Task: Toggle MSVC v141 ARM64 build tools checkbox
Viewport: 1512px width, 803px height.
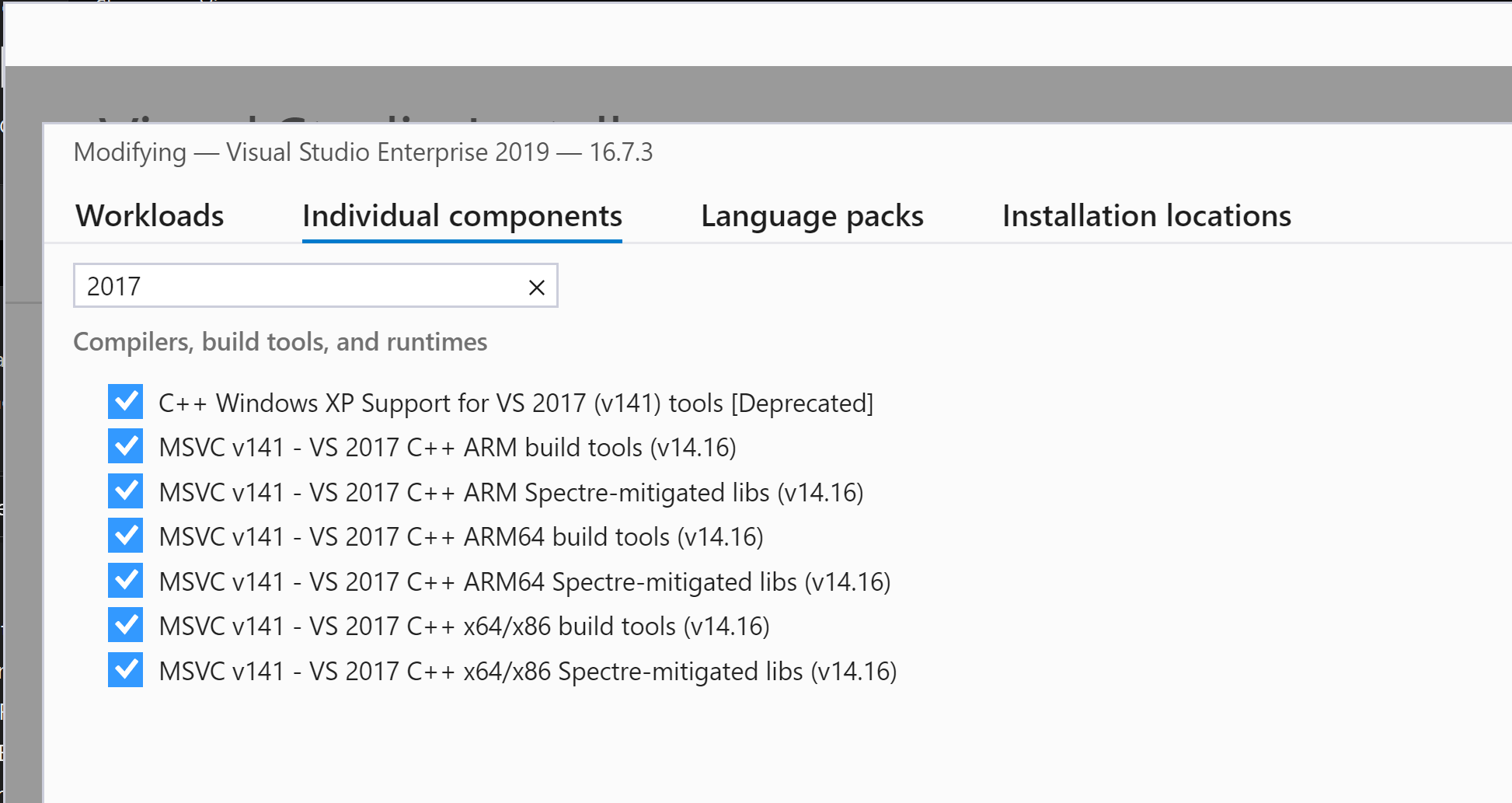Action: [x=125, y=536]
